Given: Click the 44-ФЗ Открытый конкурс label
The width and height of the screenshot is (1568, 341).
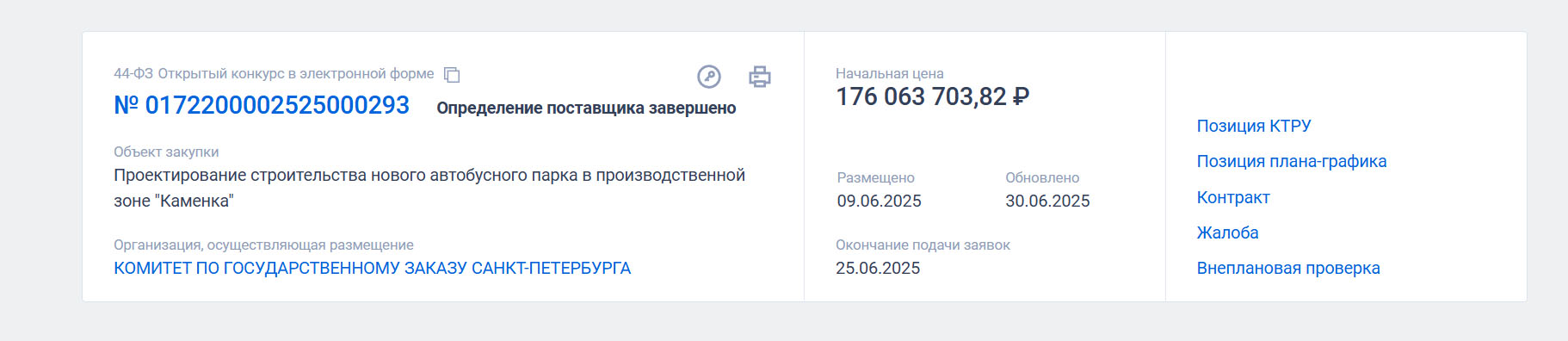Looking at the screenshot, I should (x=274, y=74).
